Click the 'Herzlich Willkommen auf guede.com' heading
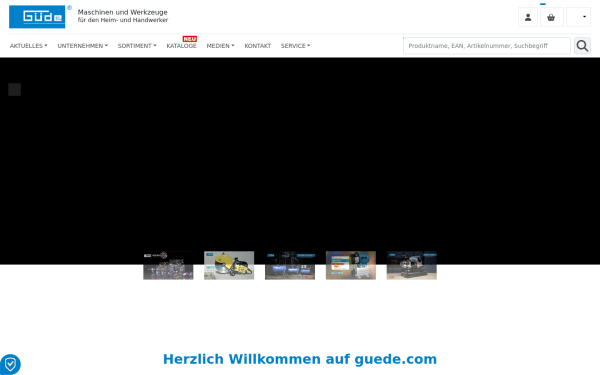The image size is (600, 375). coord(300,359)
